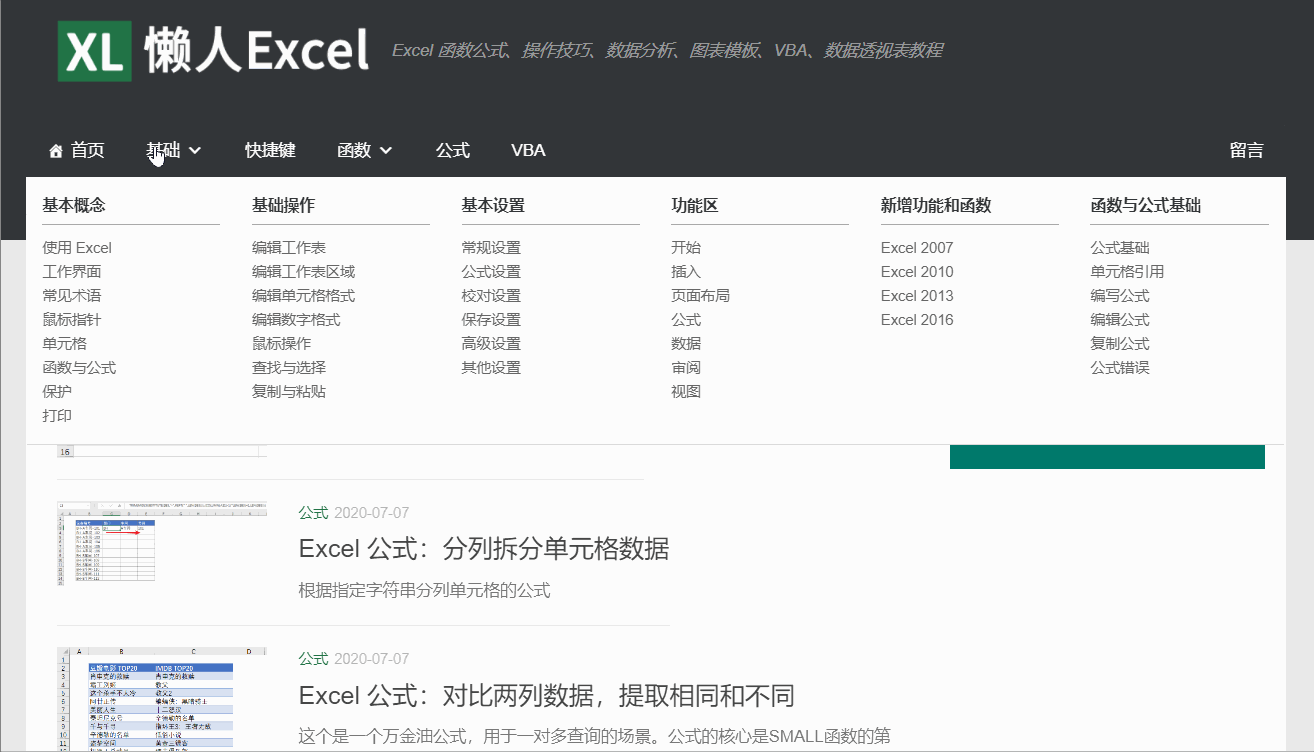The width and height of the screenshot is (1314, 752).
Task: Click the 懒人Excel site title
Action: click(257, 50)
